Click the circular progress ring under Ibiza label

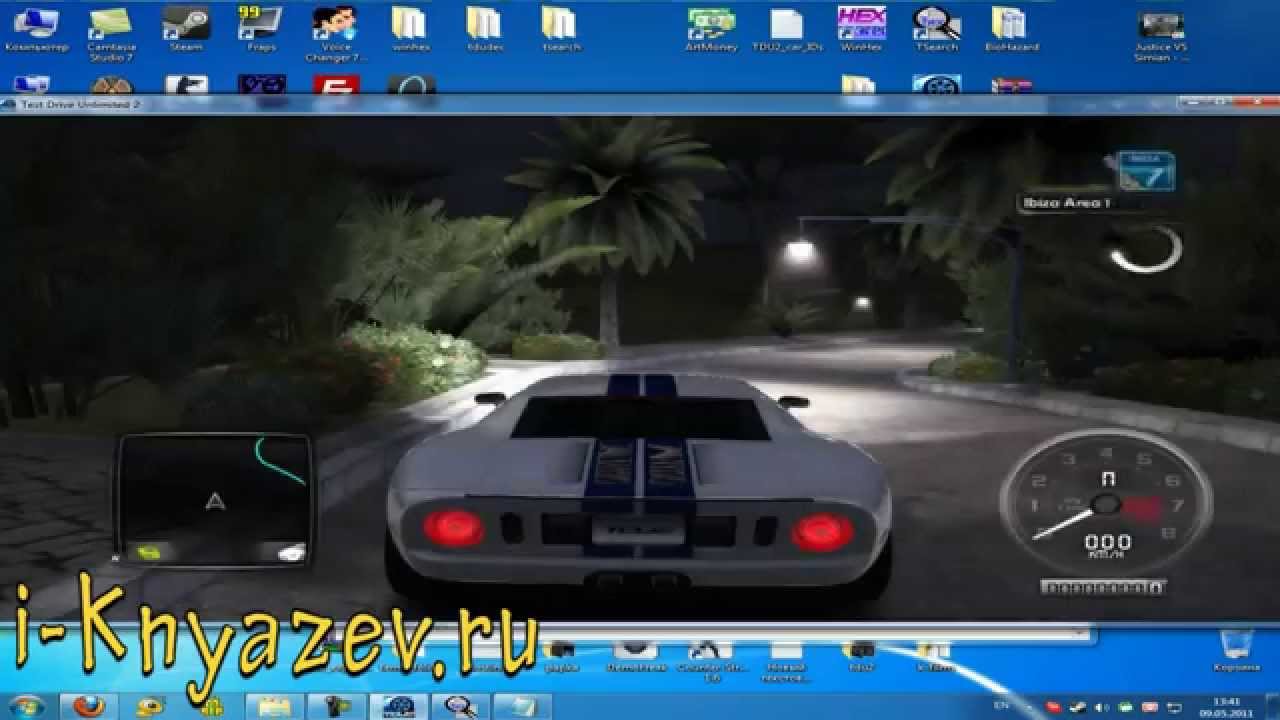pyautogui.click(x=1145, y=248)
